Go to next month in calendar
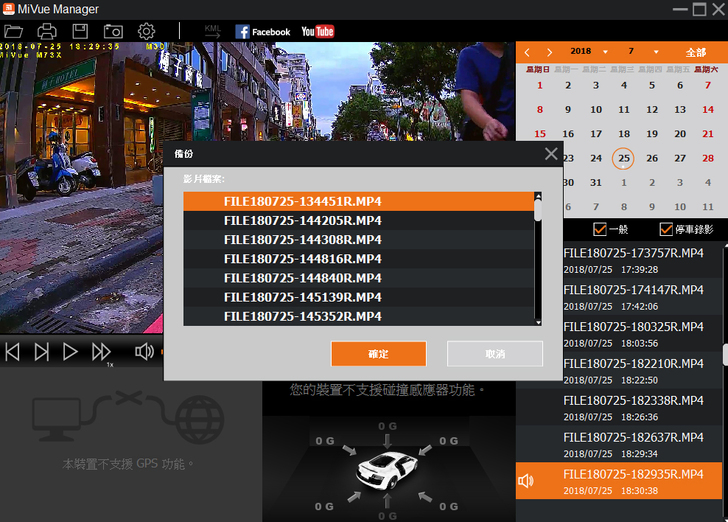Image resolution: width=728 pixels, height=522 pixels. (549, 52)
